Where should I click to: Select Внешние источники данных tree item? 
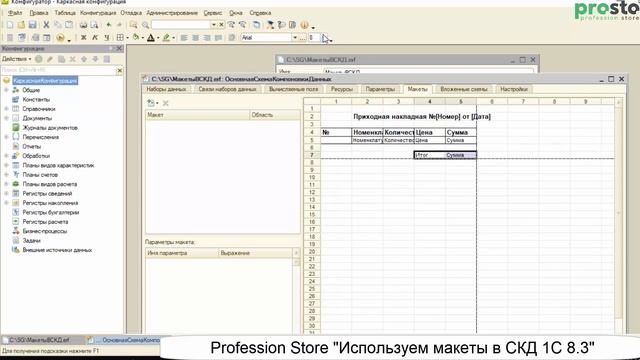click(57, 250)
